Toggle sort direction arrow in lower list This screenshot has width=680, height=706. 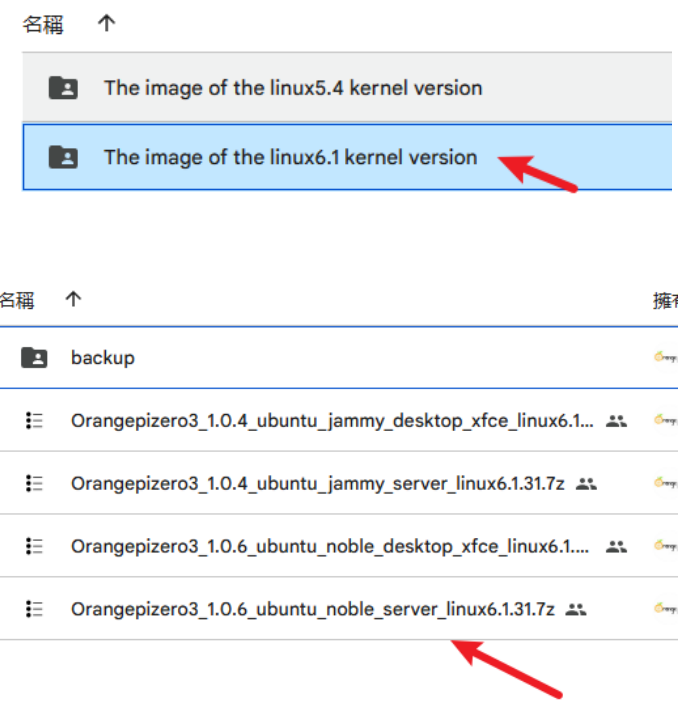coord(73,299)
